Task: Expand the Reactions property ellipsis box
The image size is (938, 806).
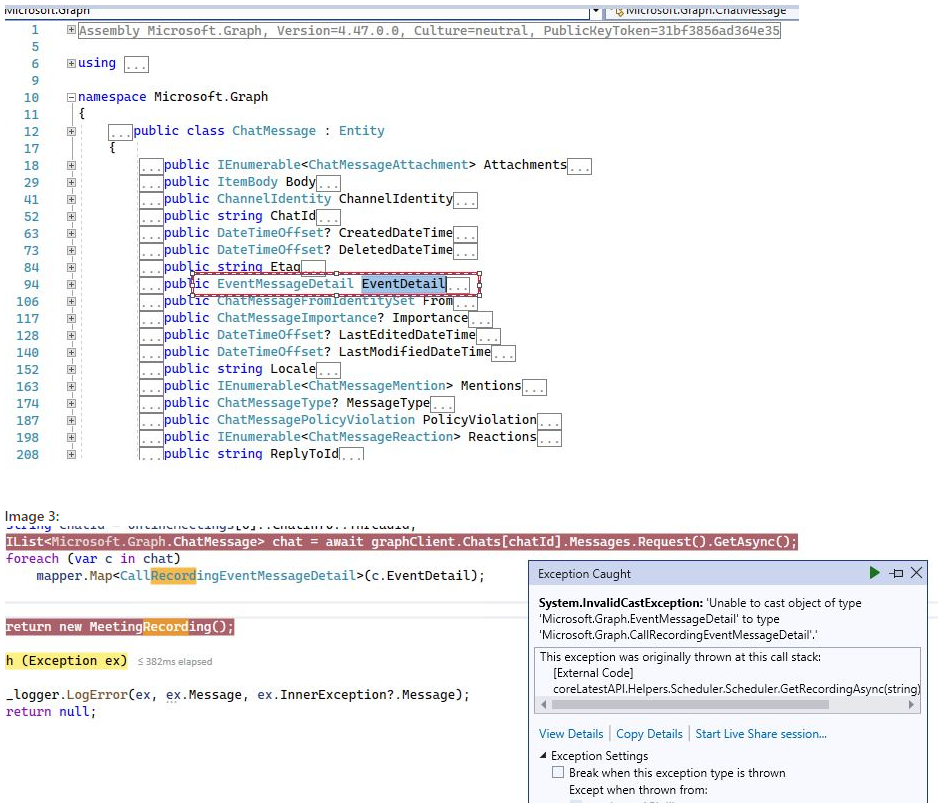Action: (551, 437)
